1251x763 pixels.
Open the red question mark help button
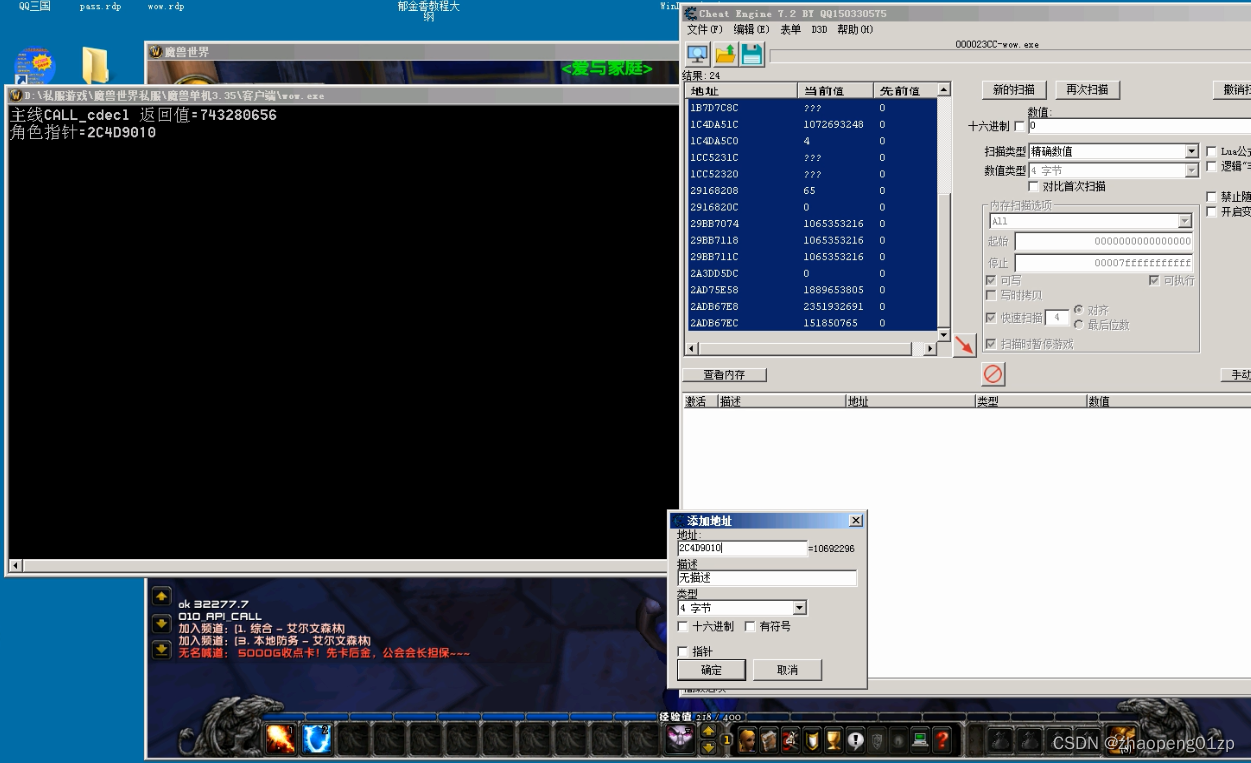942,741
